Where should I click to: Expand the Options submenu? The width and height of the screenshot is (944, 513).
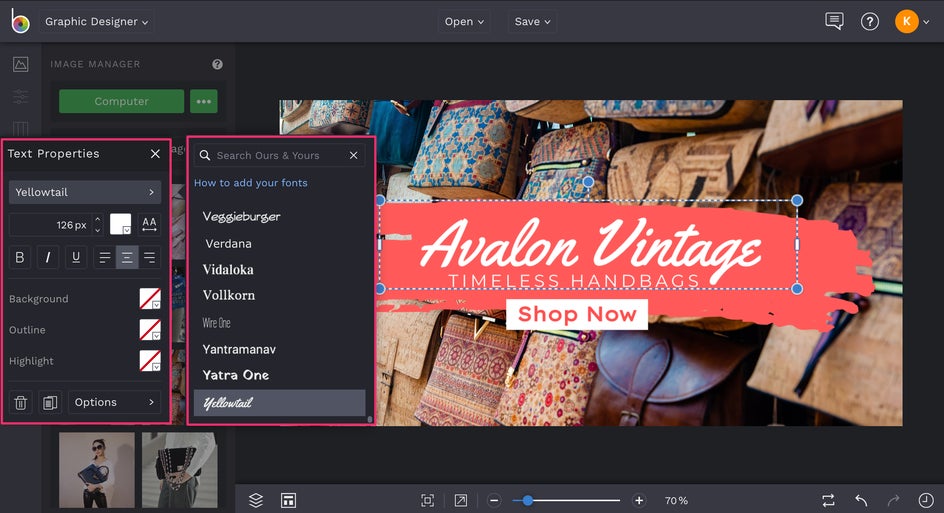pyautogui.click(x=114, y=402)
